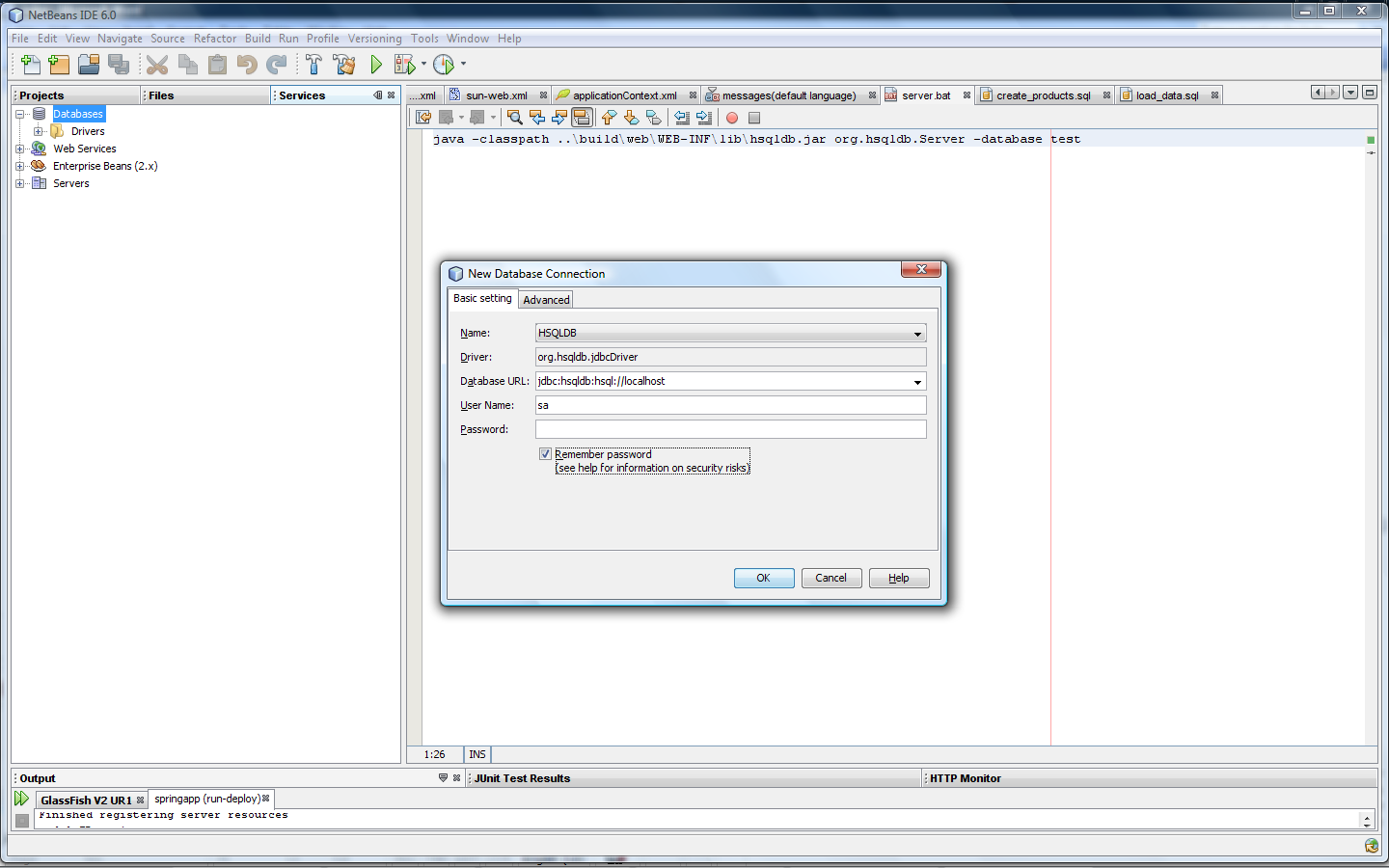Click the Debug Main Project icon
This screenshot has width=1389, height=868.
coord(405,65)
